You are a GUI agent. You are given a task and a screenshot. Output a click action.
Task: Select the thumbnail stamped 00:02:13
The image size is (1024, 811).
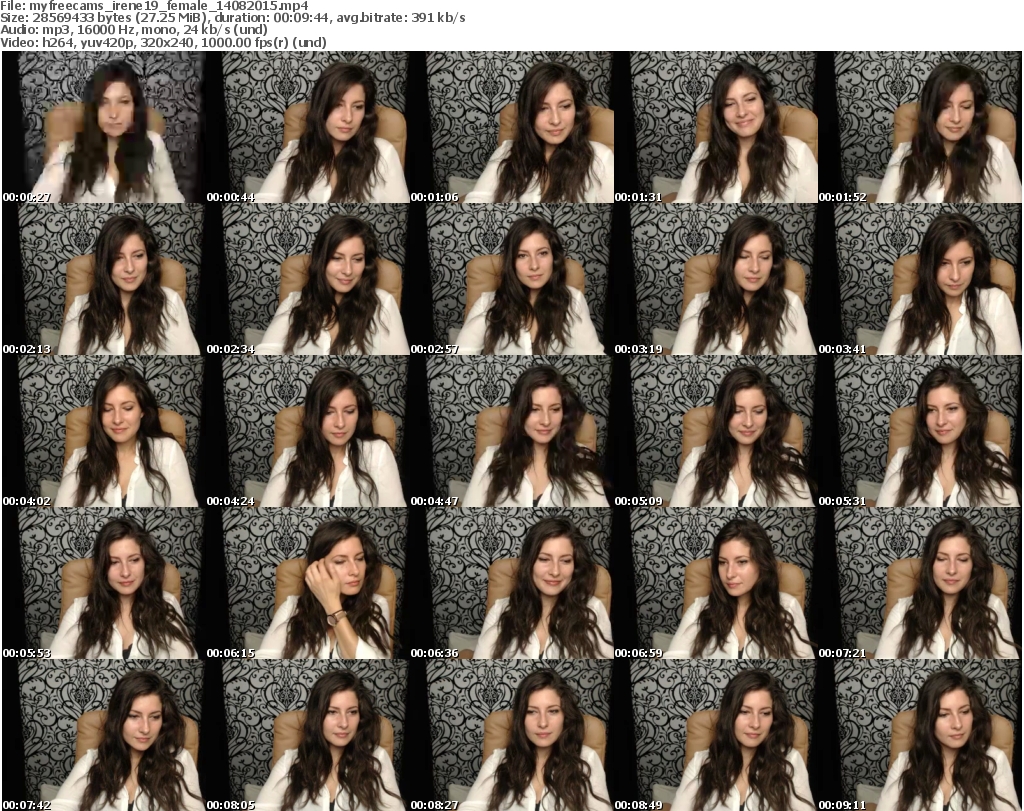tap(103, 279)
